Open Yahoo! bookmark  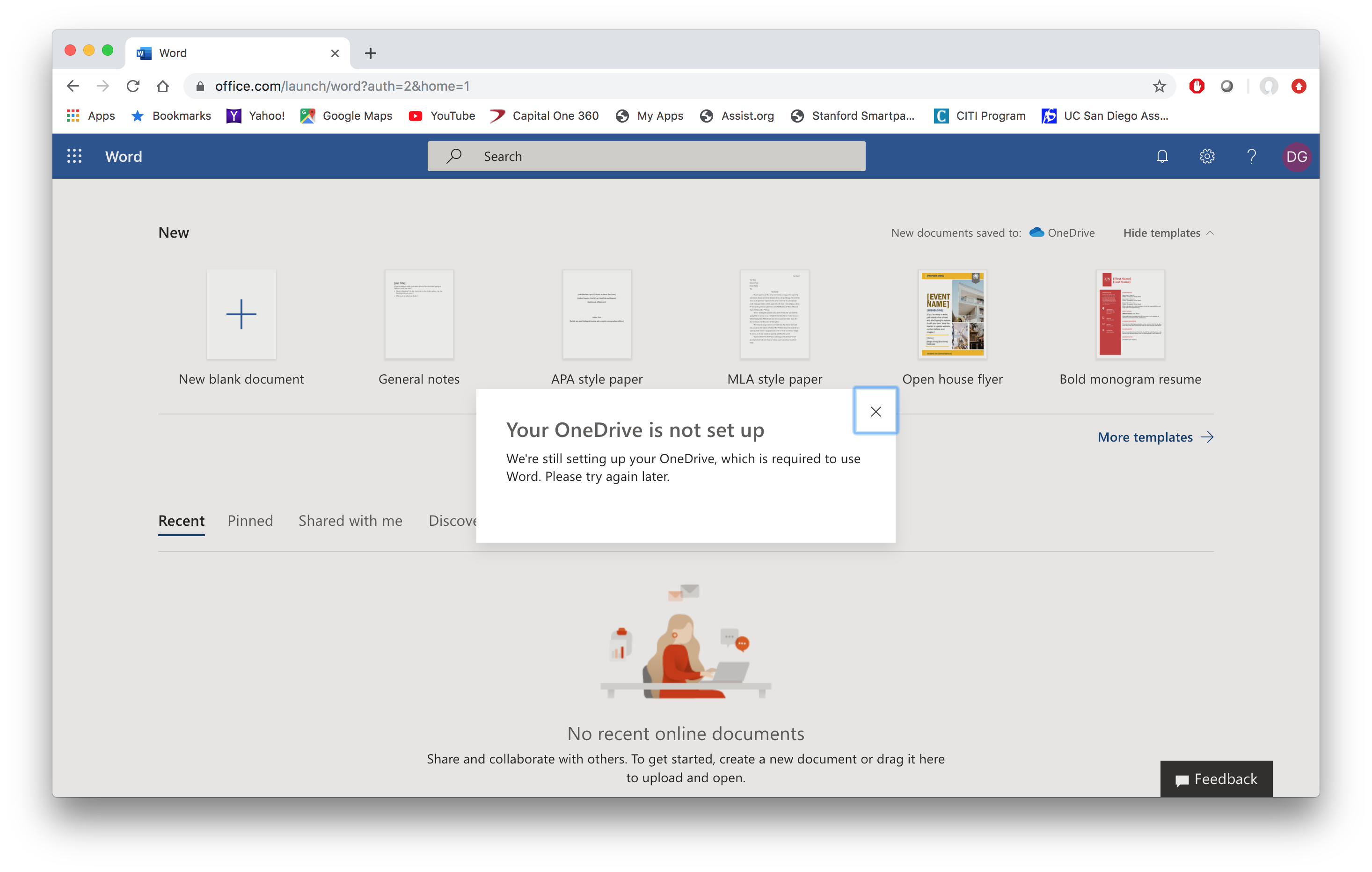[x=256, y=116]
